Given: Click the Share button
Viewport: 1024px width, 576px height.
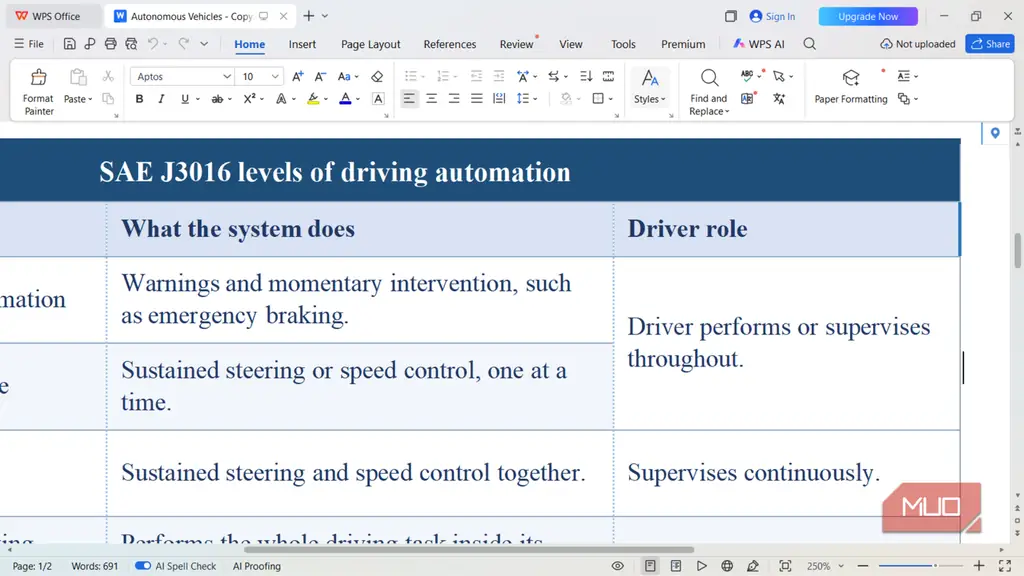Looking at the screenshot, I should pyautogui.click(x=990, y=44).
